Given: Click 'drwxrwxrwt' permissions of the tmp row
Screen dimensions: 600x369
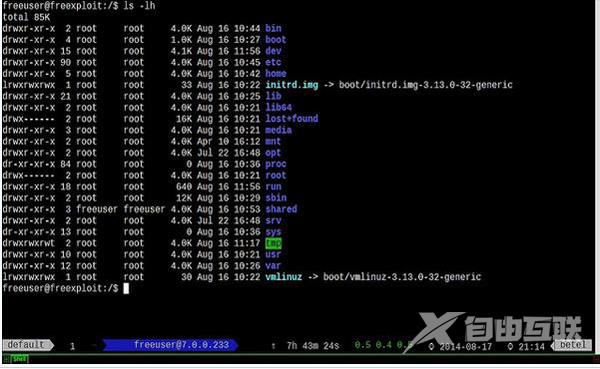Looking at the screenshot, I should 29,243.
